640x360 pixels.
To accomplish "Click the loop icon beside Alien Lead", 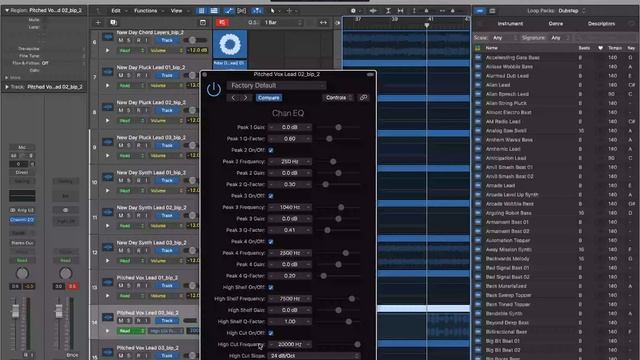I will (x=478, y=85).
